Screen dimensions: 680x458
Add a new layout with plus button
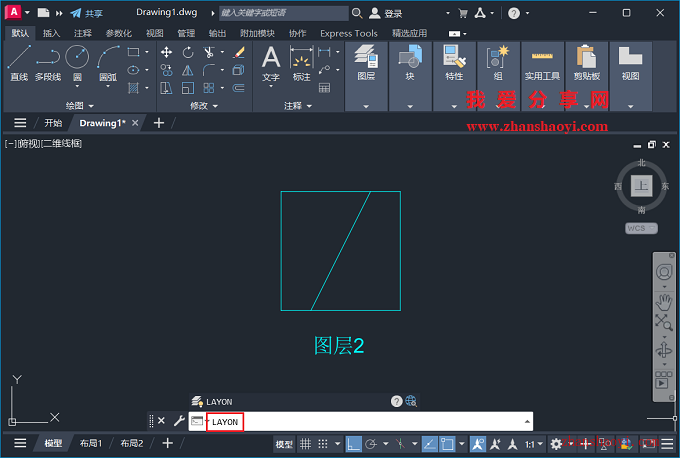pos(167,443)
